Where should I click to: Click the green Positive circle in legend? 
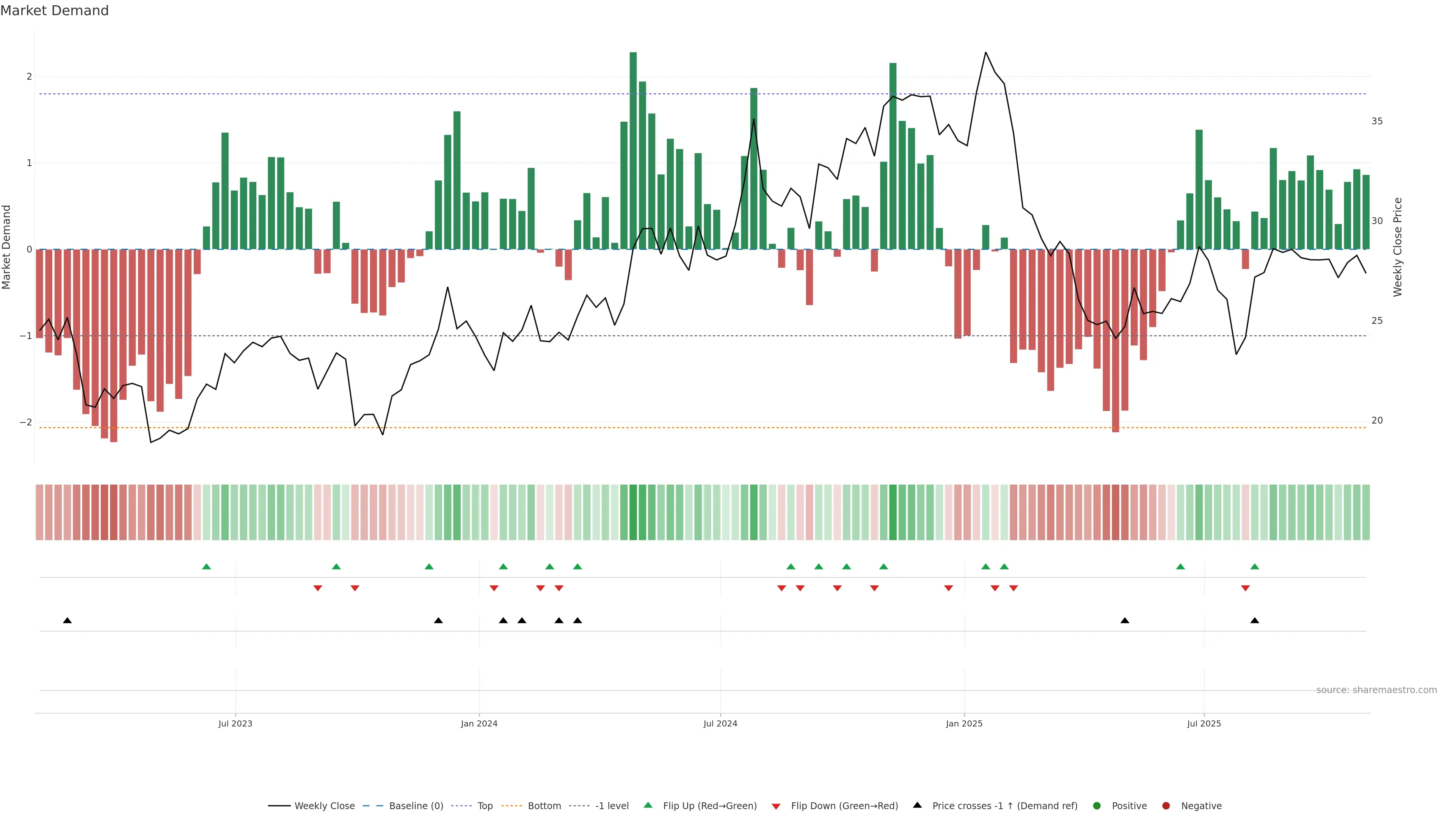coord(1097,805)
